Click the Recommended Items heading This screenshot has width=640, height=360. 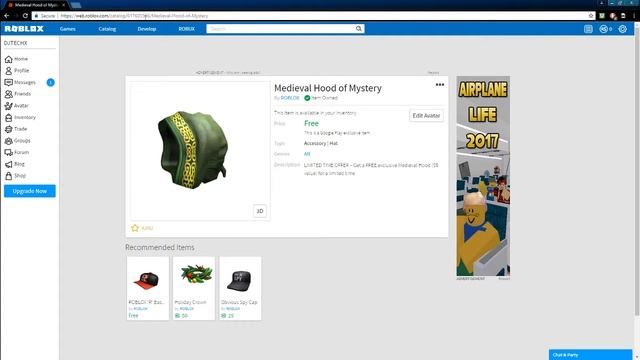point(160,247)
